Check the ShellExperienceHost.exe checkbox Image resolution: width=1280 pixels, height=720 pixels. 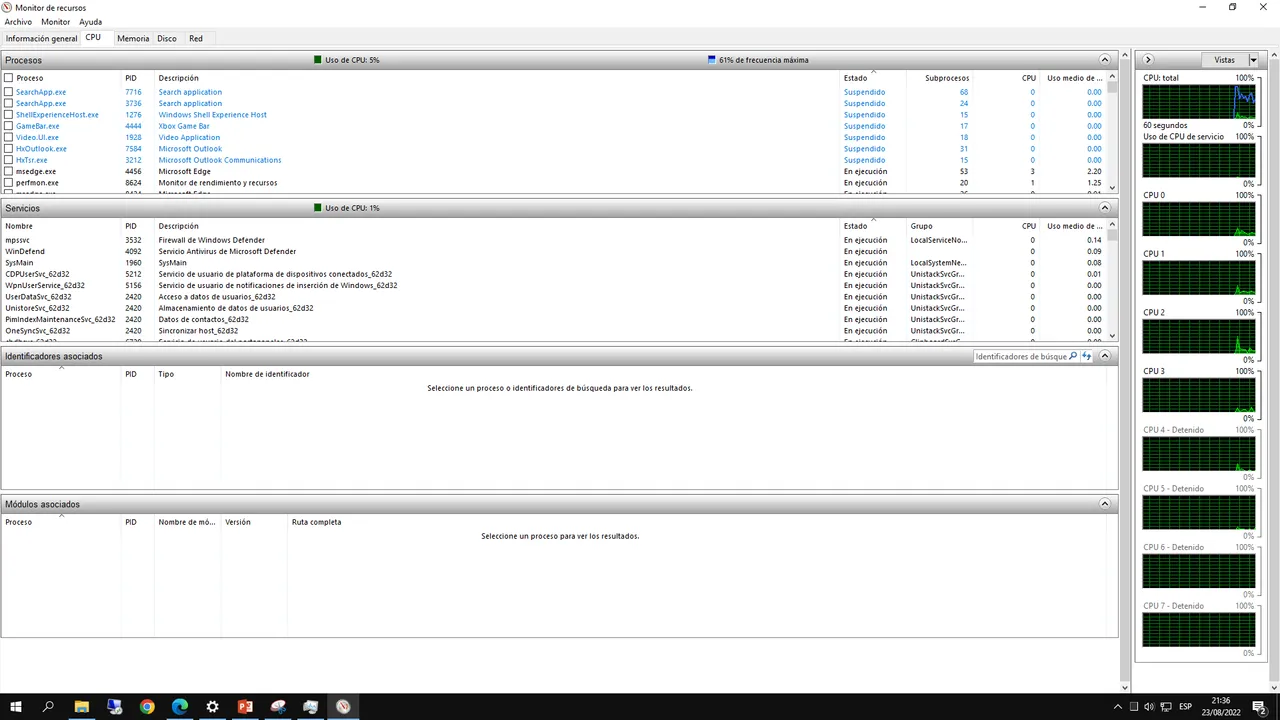tap(9, 115)
